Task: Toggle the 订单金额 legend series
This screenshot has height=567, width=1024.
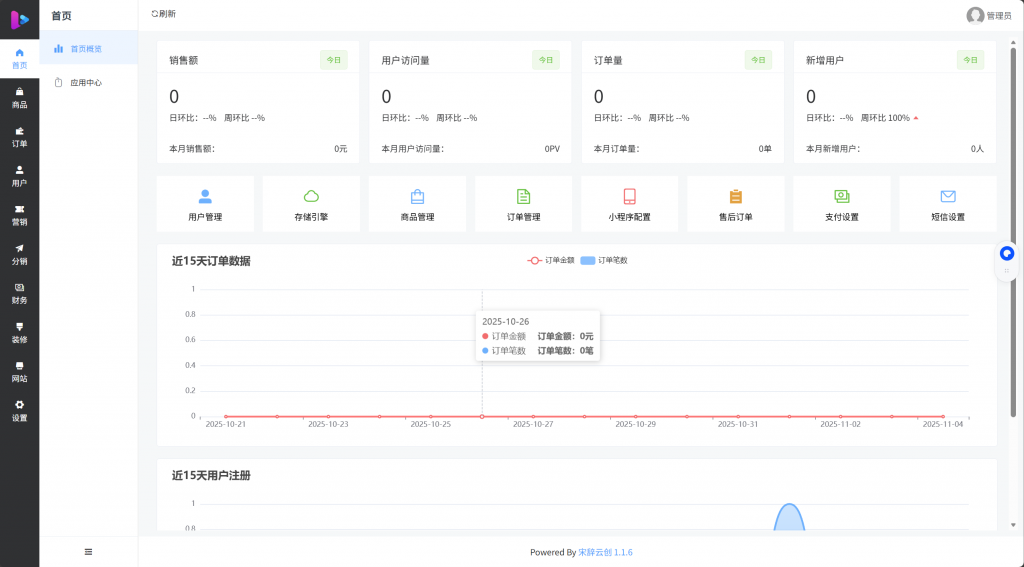Action: click(x=551, y=260)
